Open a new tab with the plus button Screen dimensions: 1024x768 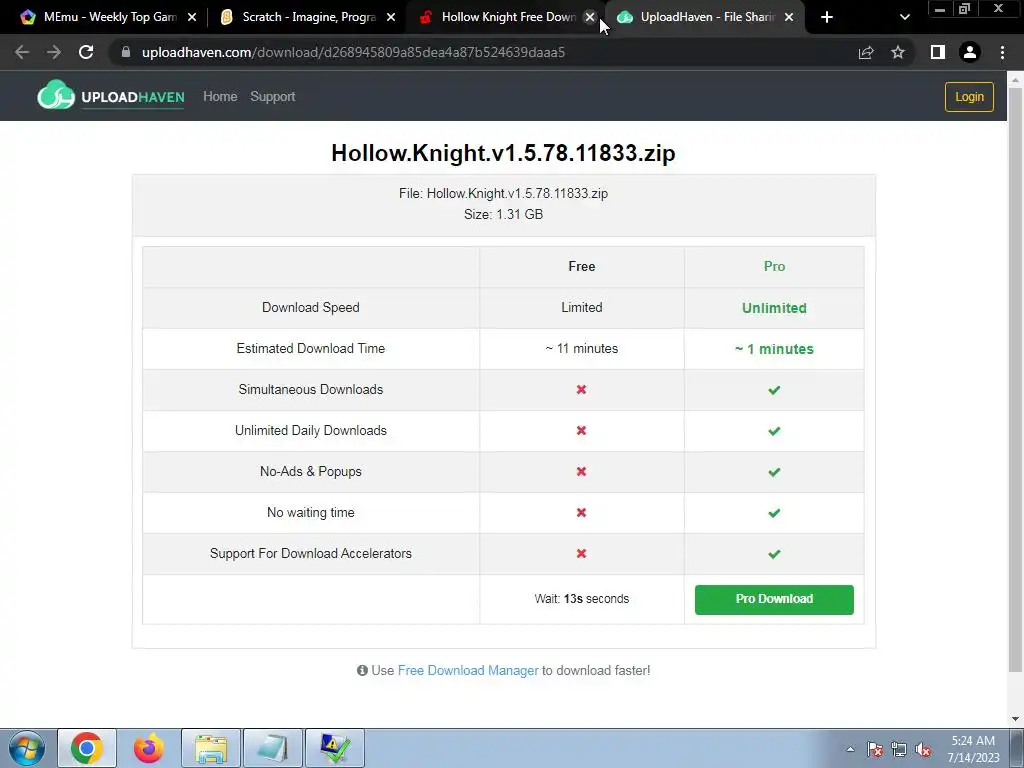[x=827, y=17]
